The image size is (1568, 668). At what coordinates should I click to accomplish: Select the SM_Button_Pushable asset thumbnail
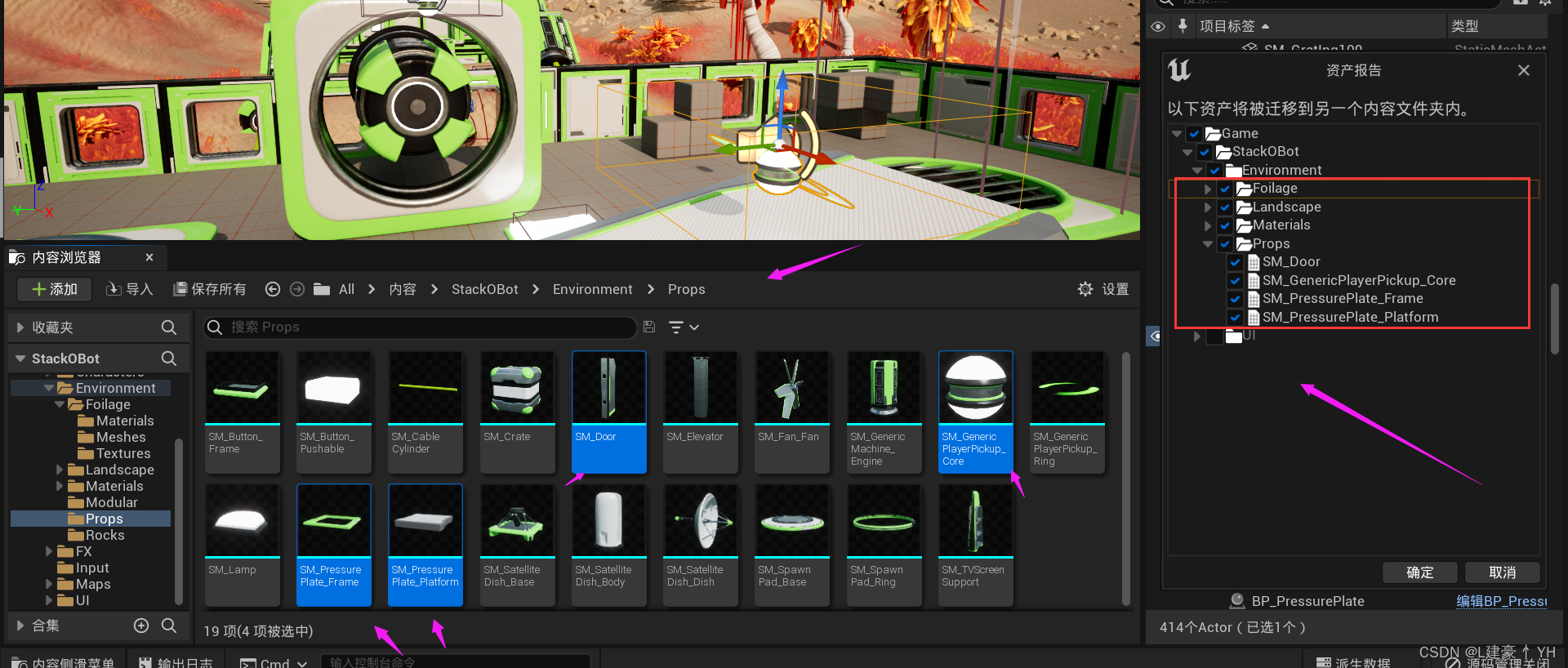click(333, 412)
